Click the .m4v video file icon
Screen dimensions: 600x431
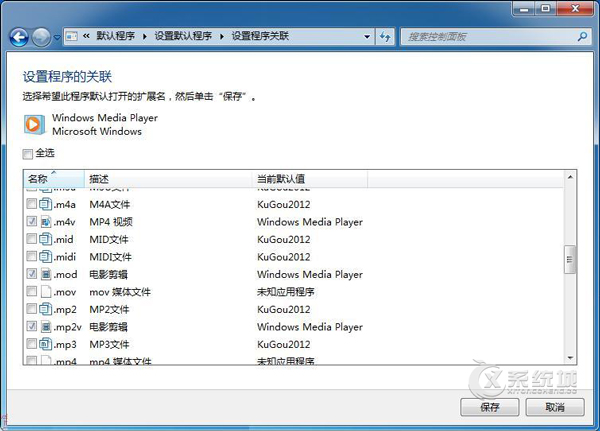[x=46, y=222]
